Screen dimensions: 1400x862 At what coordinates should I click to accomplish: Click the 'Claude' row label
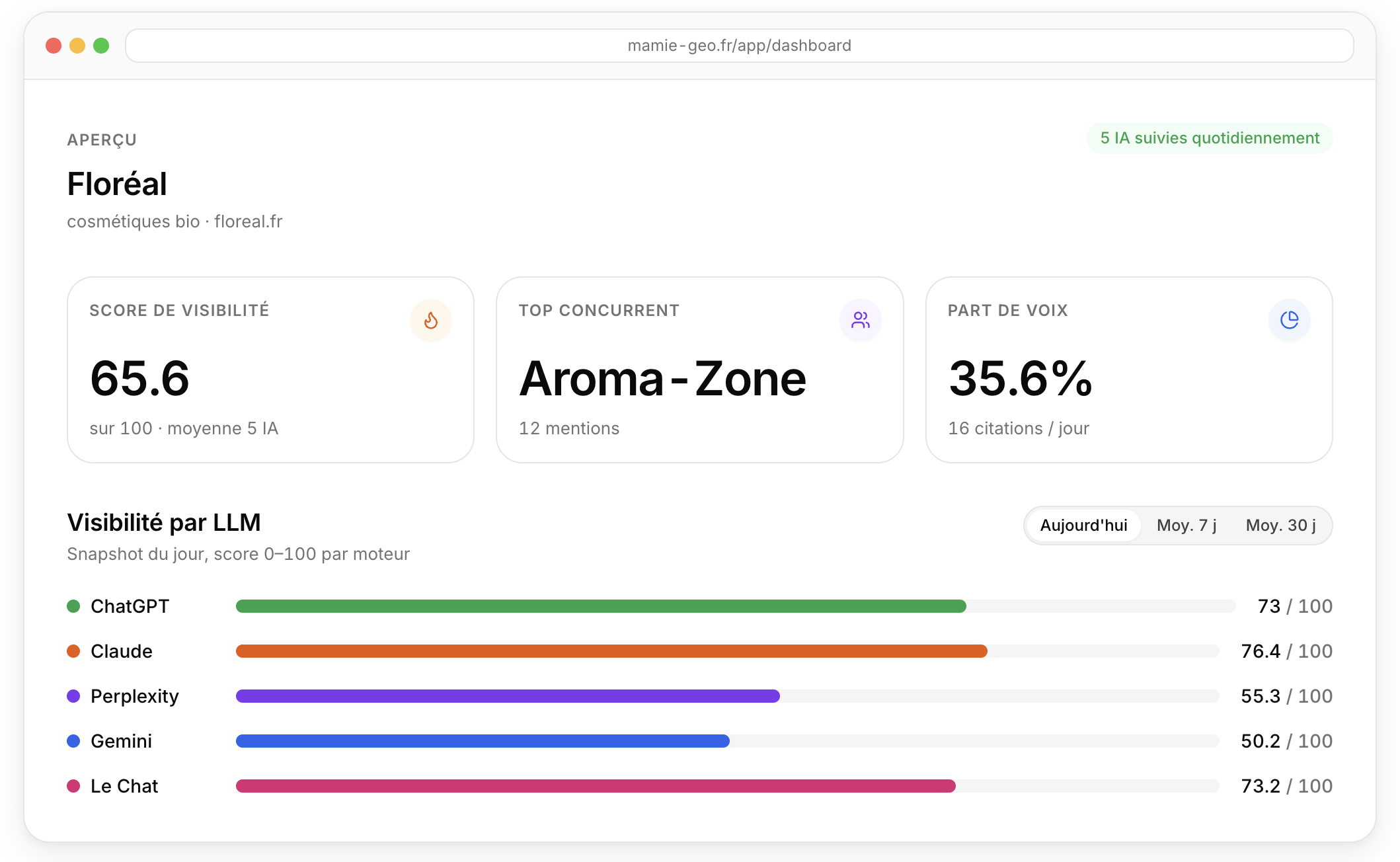[x=121, y=651]
